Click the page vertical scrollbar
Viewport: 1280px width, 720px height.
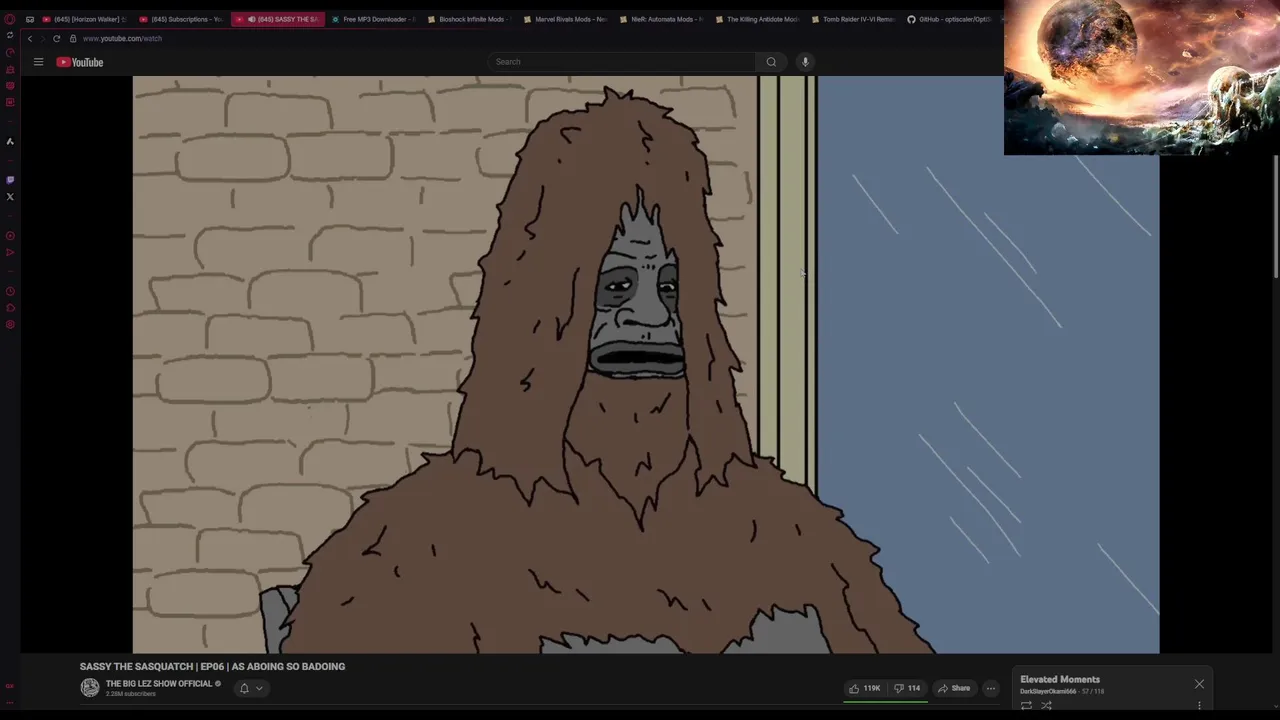[1275, 215]
